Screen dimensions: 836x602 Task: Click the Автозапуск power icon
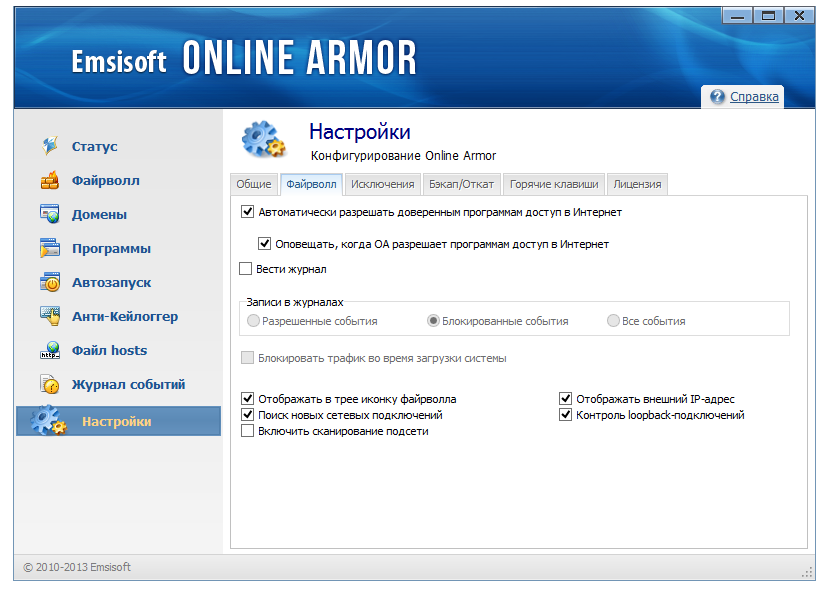[x=50, y=282]
